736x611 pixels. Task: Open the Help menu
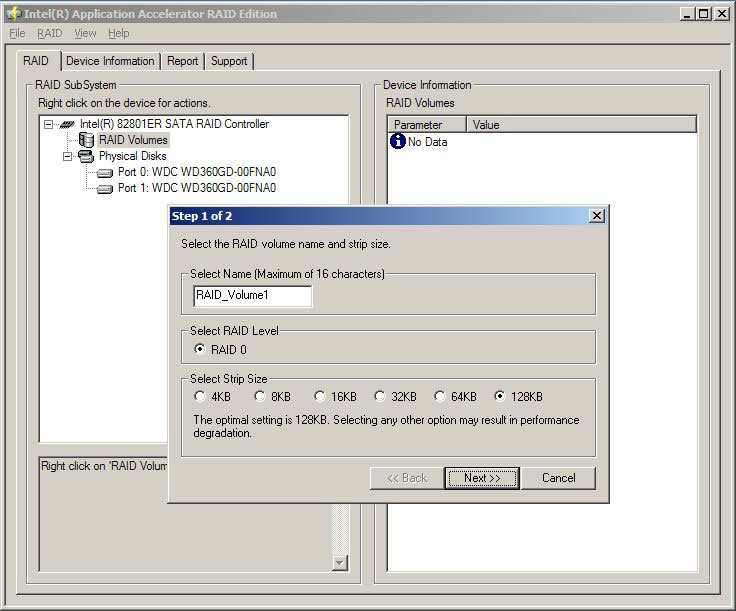119,33
